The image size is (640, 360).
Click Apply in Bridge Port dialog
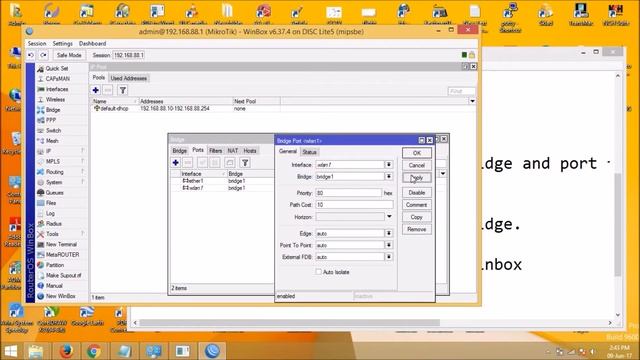click(417, 178)
